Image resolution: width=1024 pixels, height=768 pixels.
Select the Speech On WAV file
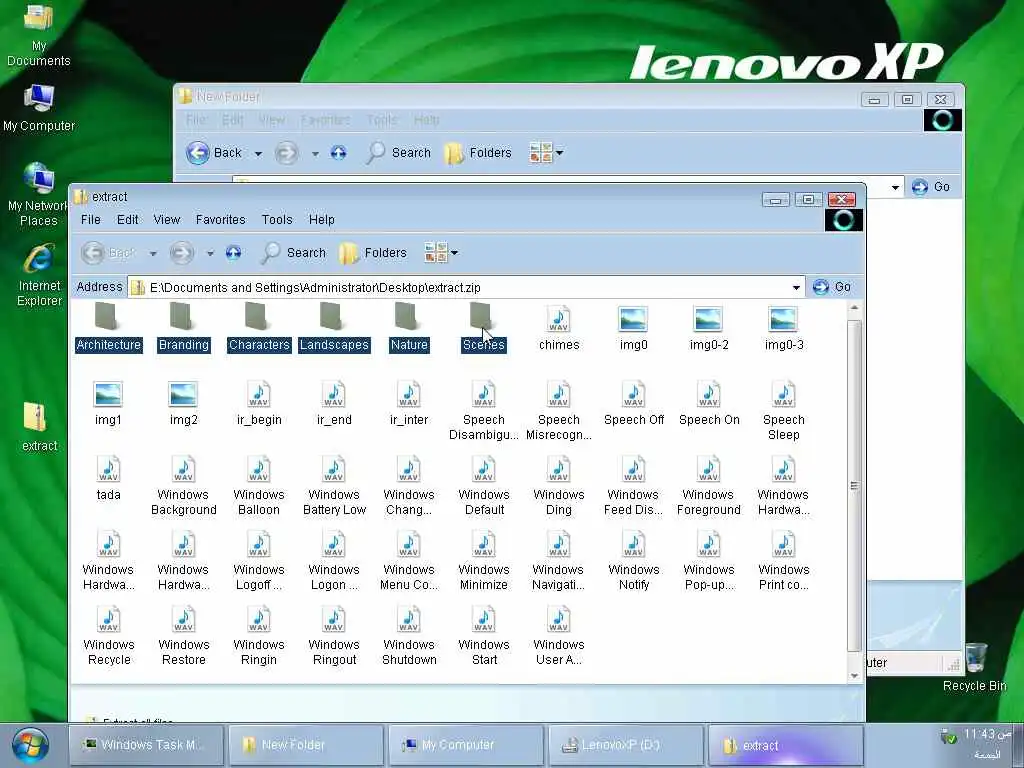pos(709,404)
